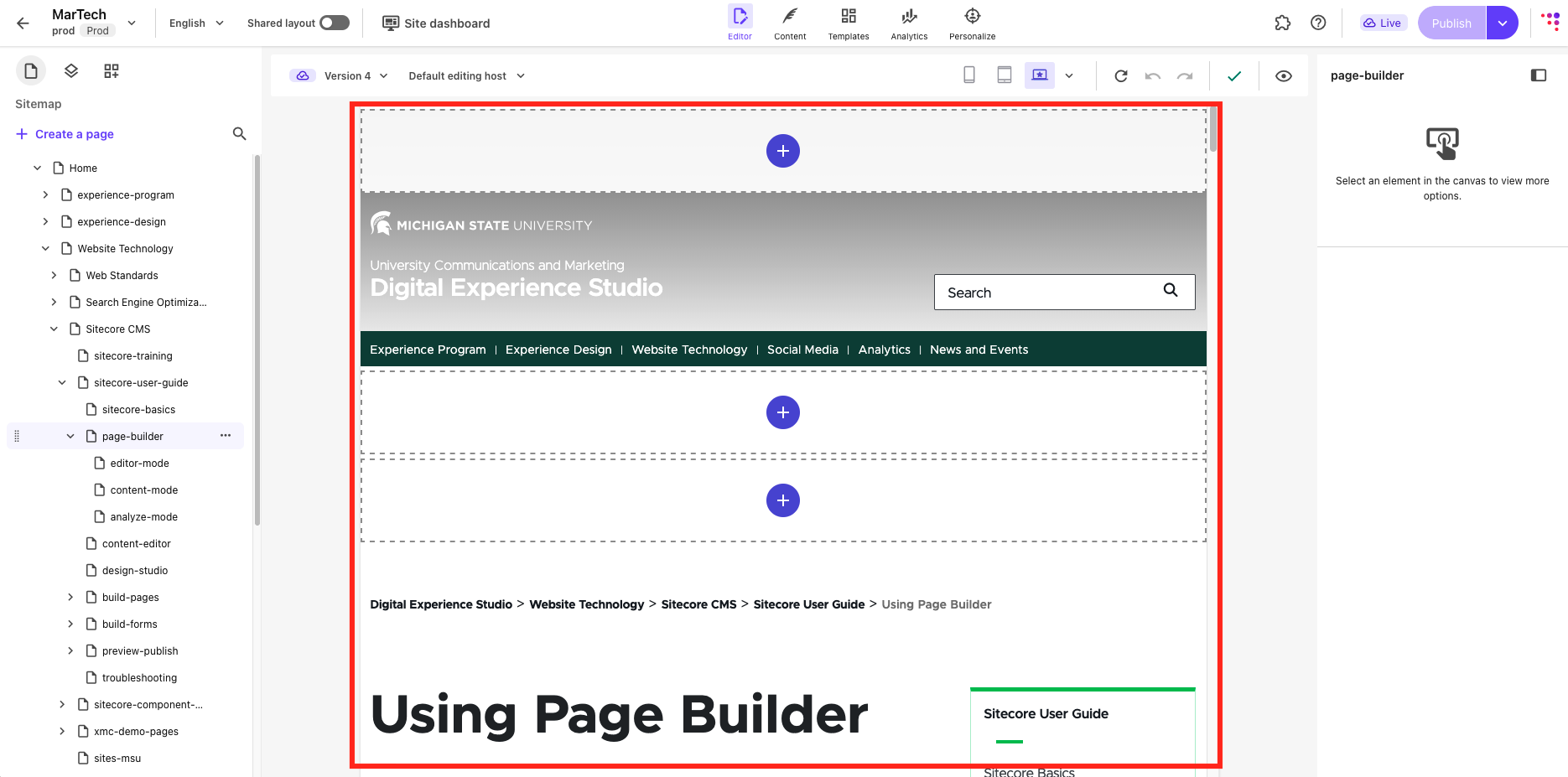Screen dimensions: 1568x777
Task: Open the Pages sitemap icon tab
Action: click(x=31, y=71)
